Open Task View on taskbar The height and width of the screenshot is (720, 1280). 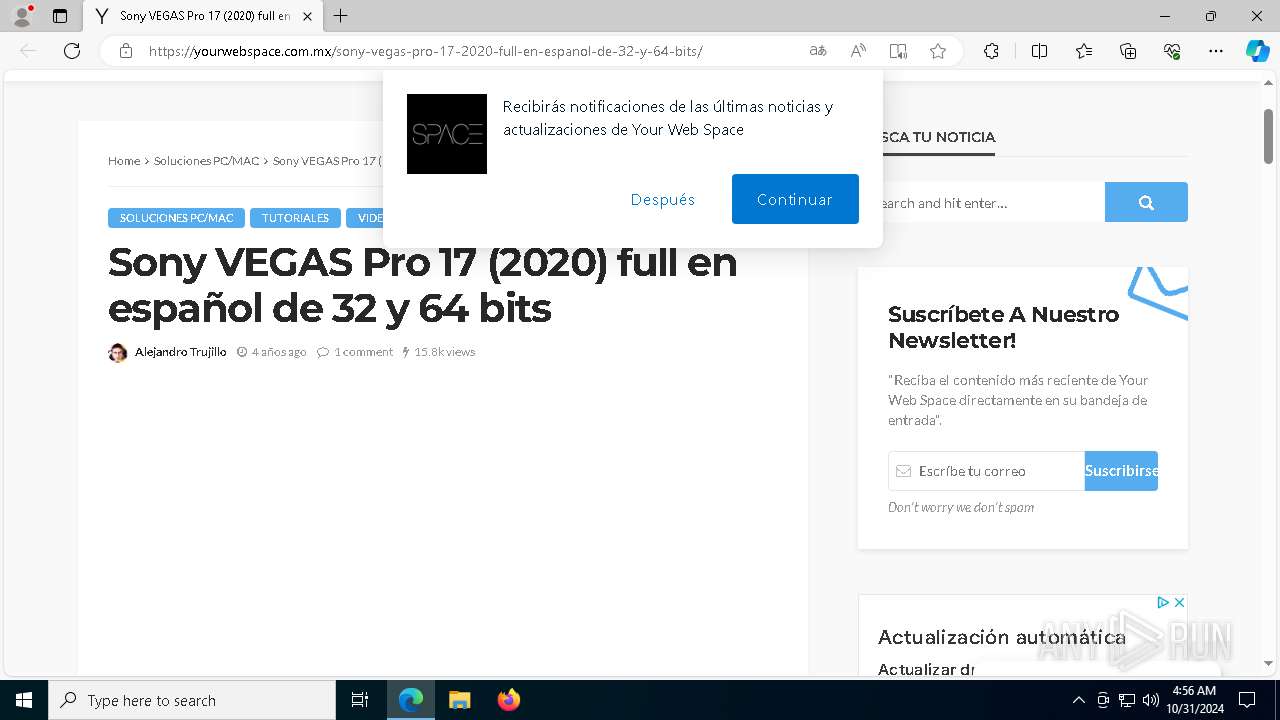tap(360, 700)
